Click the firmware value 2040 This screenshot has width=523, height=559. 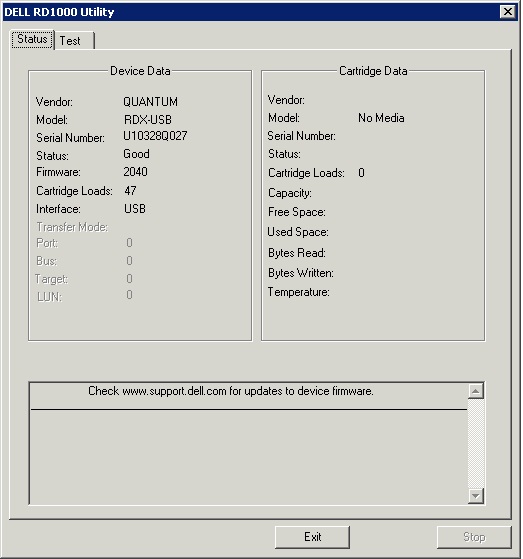(x=135, y=172)
